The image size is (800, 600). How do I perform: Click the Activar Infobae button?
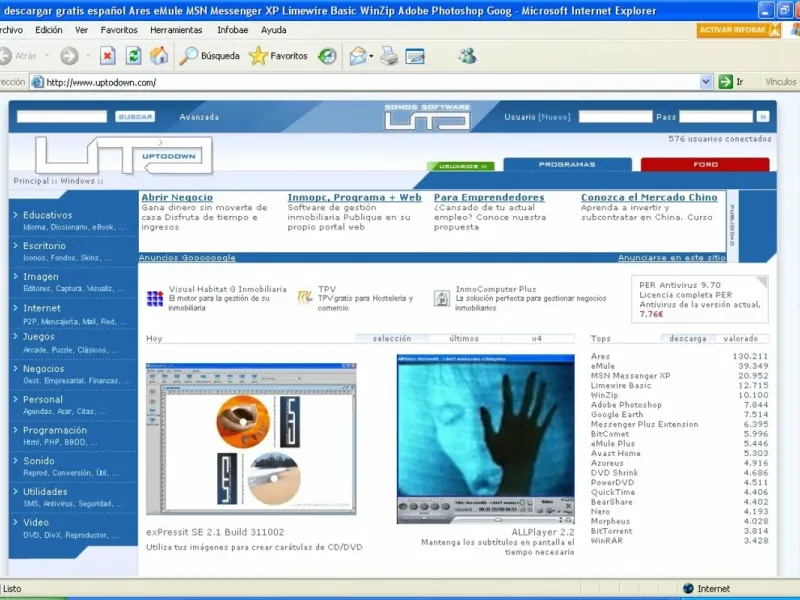tap(738, 30)
